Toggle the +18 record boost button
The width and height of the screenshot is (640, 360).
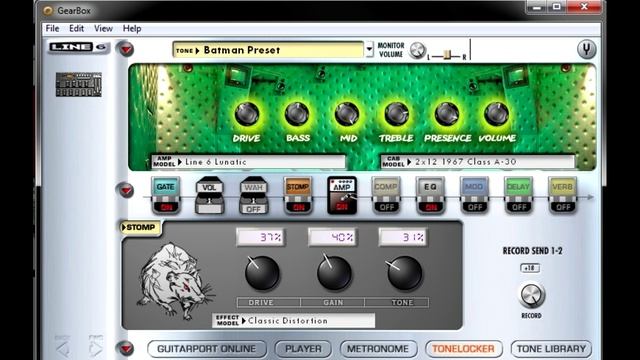pyautogui.click(x=530, y=268)
